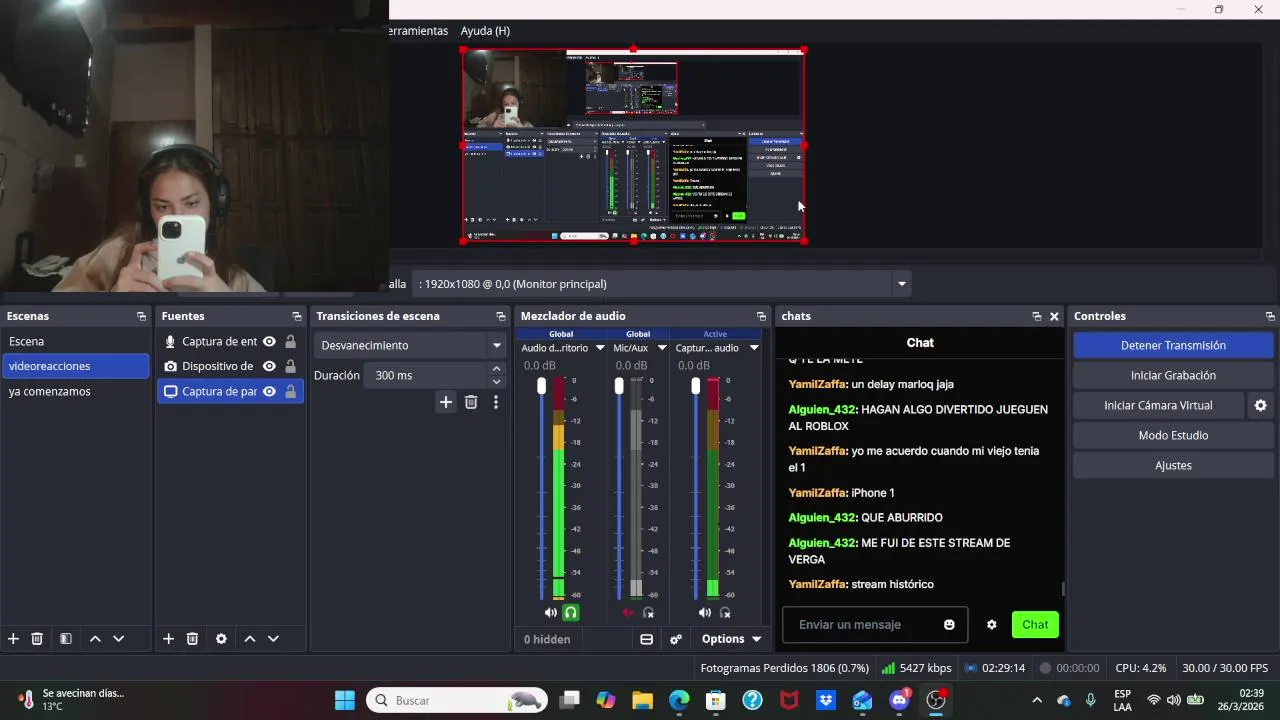Add a new scene with plus icon in Escenas
The width and height of the screenshot is (1280, 720).
[13, 639]
